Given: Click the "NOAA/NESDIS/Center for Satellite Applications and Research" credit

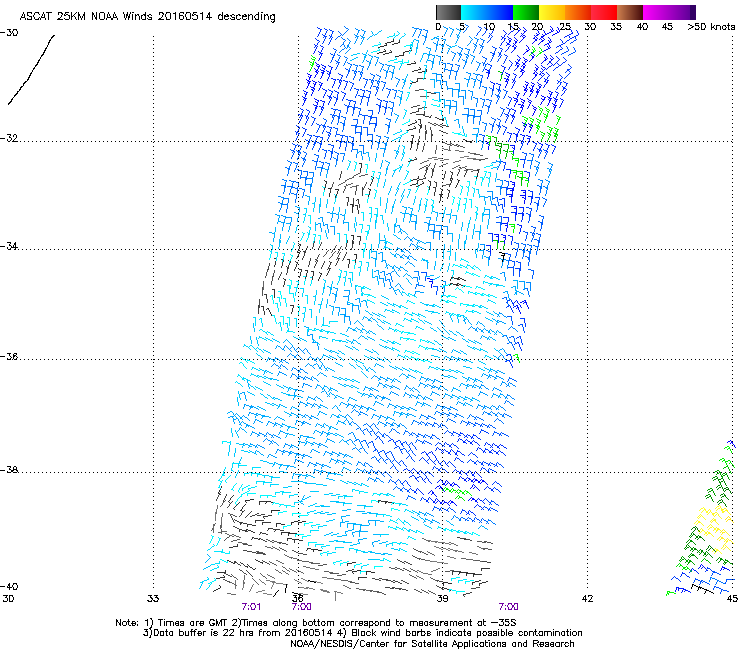Looking at the screenshot, I should click(432, 644).
